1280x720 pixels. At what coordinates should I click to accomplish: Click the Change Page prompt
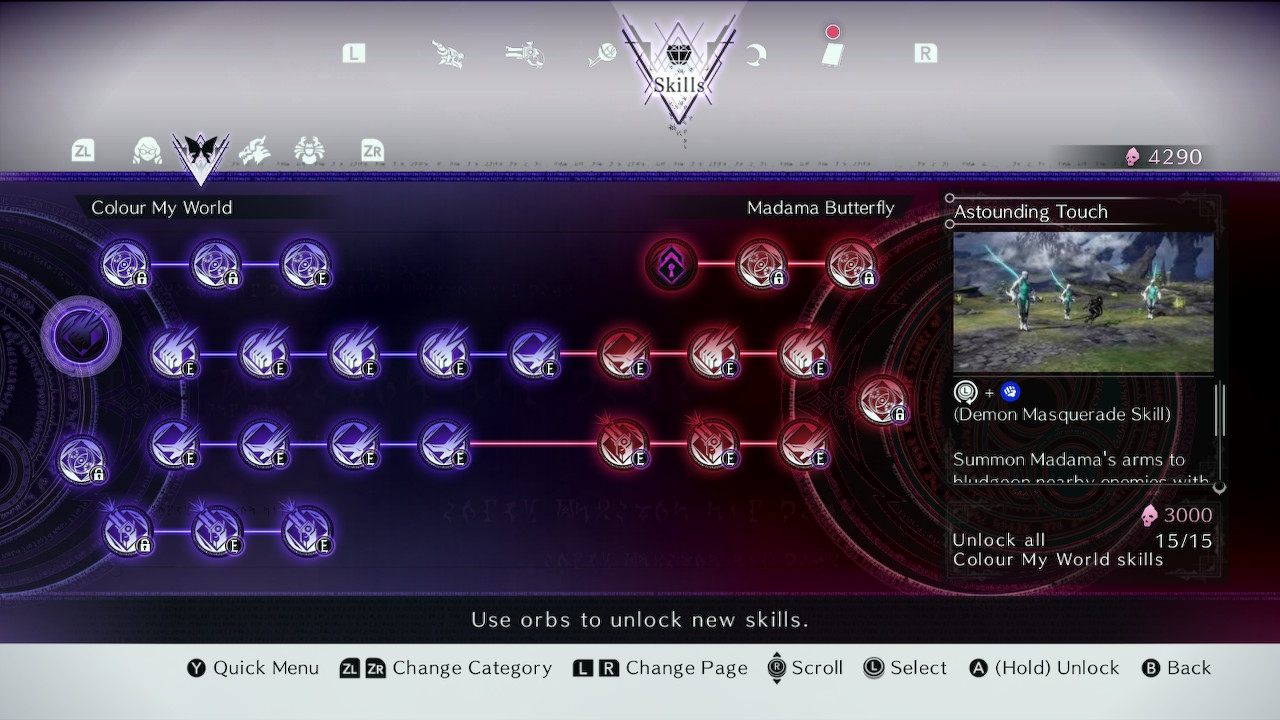pyautogui.click(x=660, y=668)
